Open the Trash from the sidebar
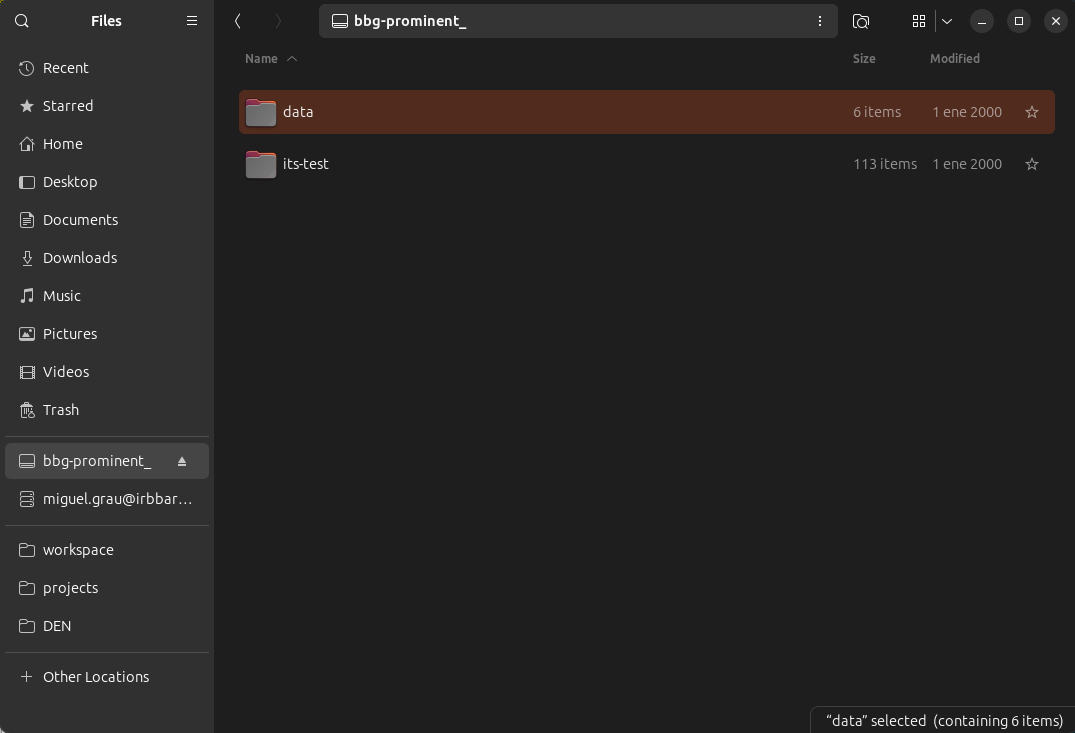The width and height of the screenshot is (1075, 733). [63, 409]
